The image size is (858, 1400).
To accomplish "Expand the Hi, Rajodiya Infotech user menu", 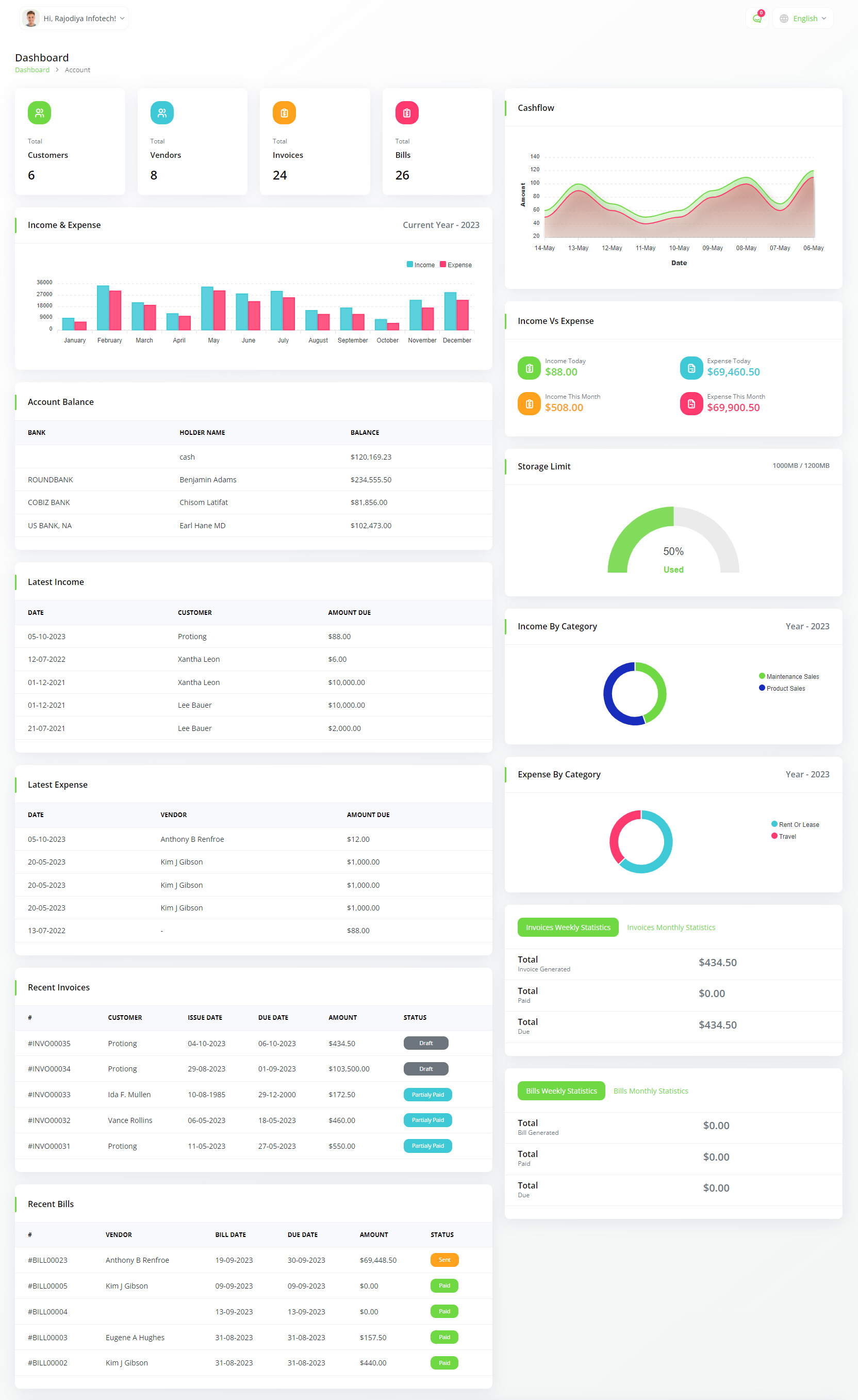I will click(x=74, y=19).
